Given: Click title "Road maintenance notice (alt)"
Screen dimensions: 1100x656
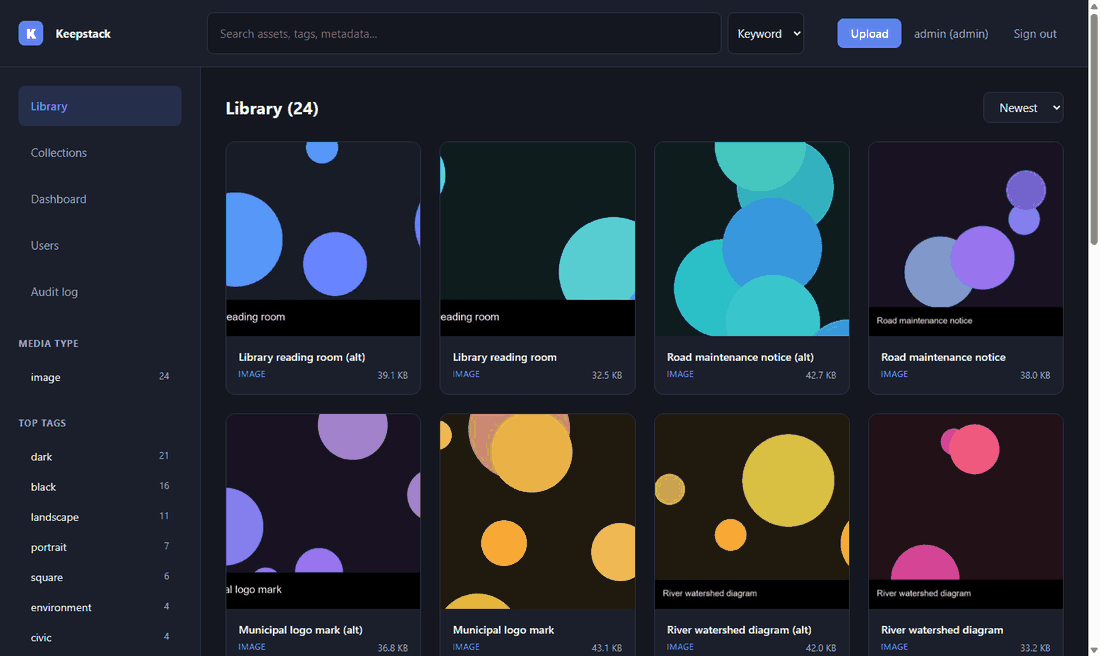Looking at the screenshot, I should (740, 357).
